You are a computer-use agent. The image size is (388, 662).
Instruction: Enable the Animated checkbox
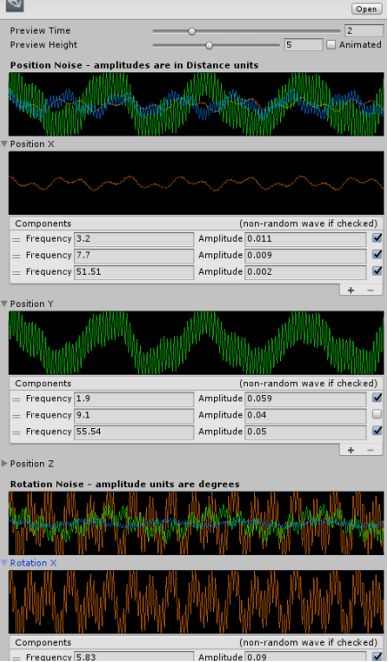(331, 45)
